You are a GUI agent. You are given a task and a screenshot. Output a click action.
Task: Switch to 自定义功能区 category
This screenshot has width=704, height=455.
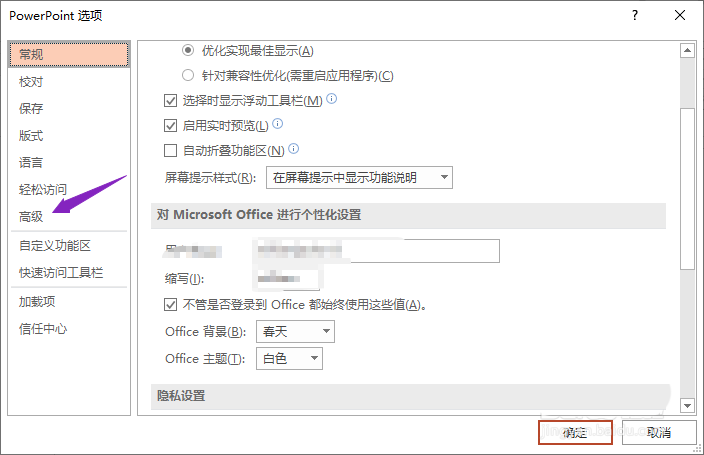[x=55, y=245]
